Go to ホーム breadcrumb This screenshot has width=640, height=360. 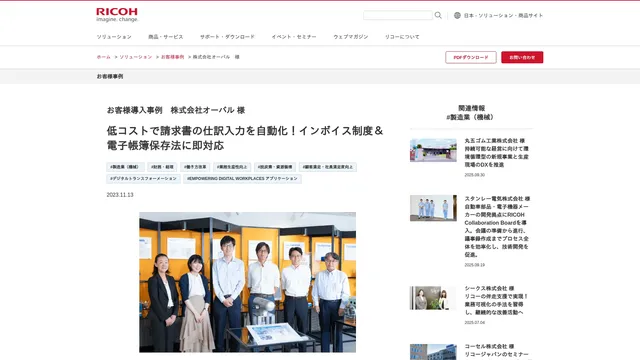tap(104, 57)
